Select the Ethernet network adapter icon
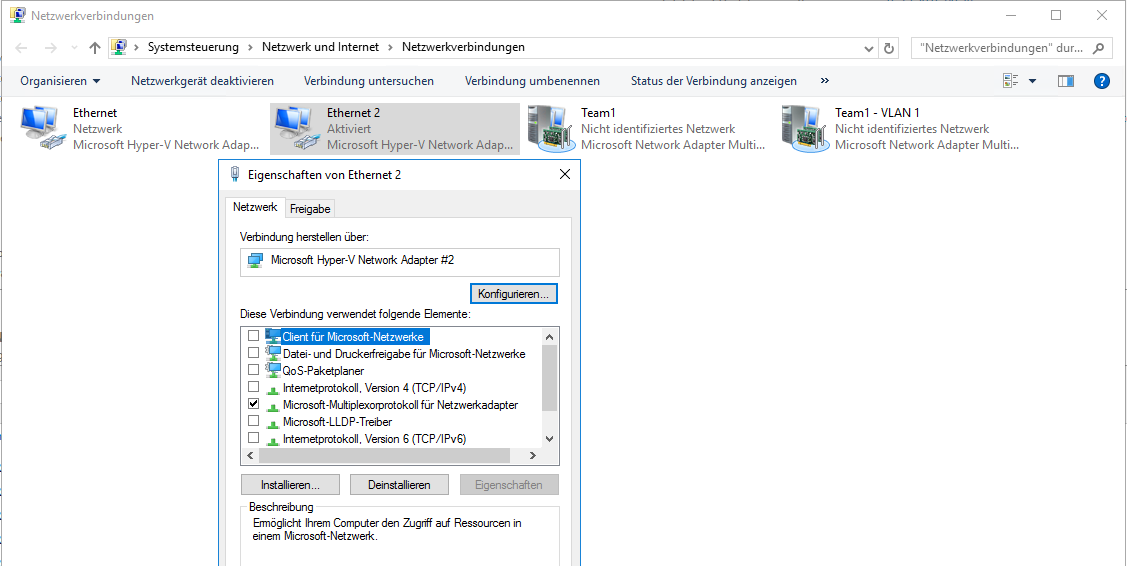This screenshot has height=566, width=1127. (x=42, y=128)
